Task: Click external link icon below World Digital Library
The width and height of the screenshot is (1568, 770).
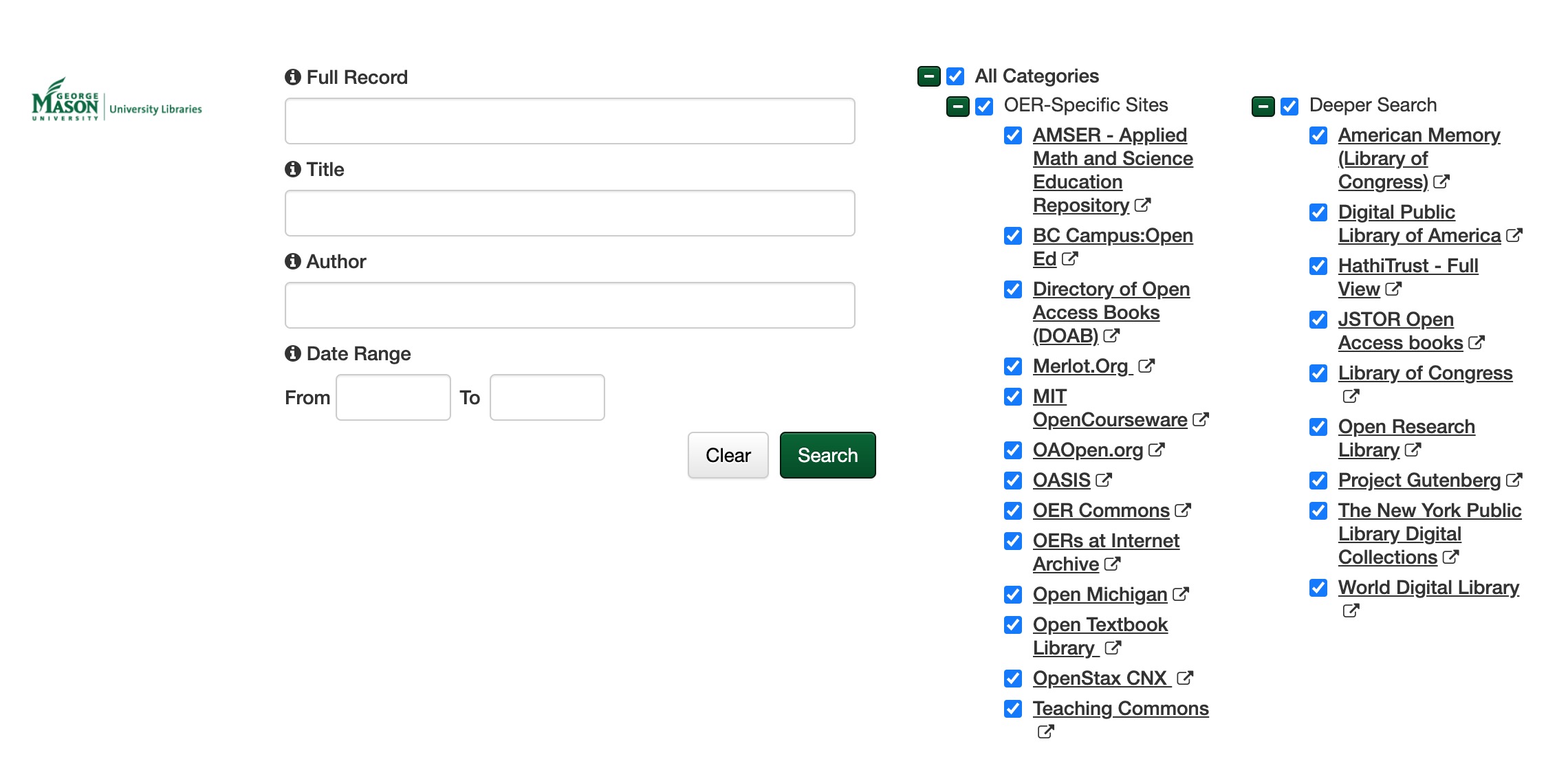Action: tap(1351, 610)
